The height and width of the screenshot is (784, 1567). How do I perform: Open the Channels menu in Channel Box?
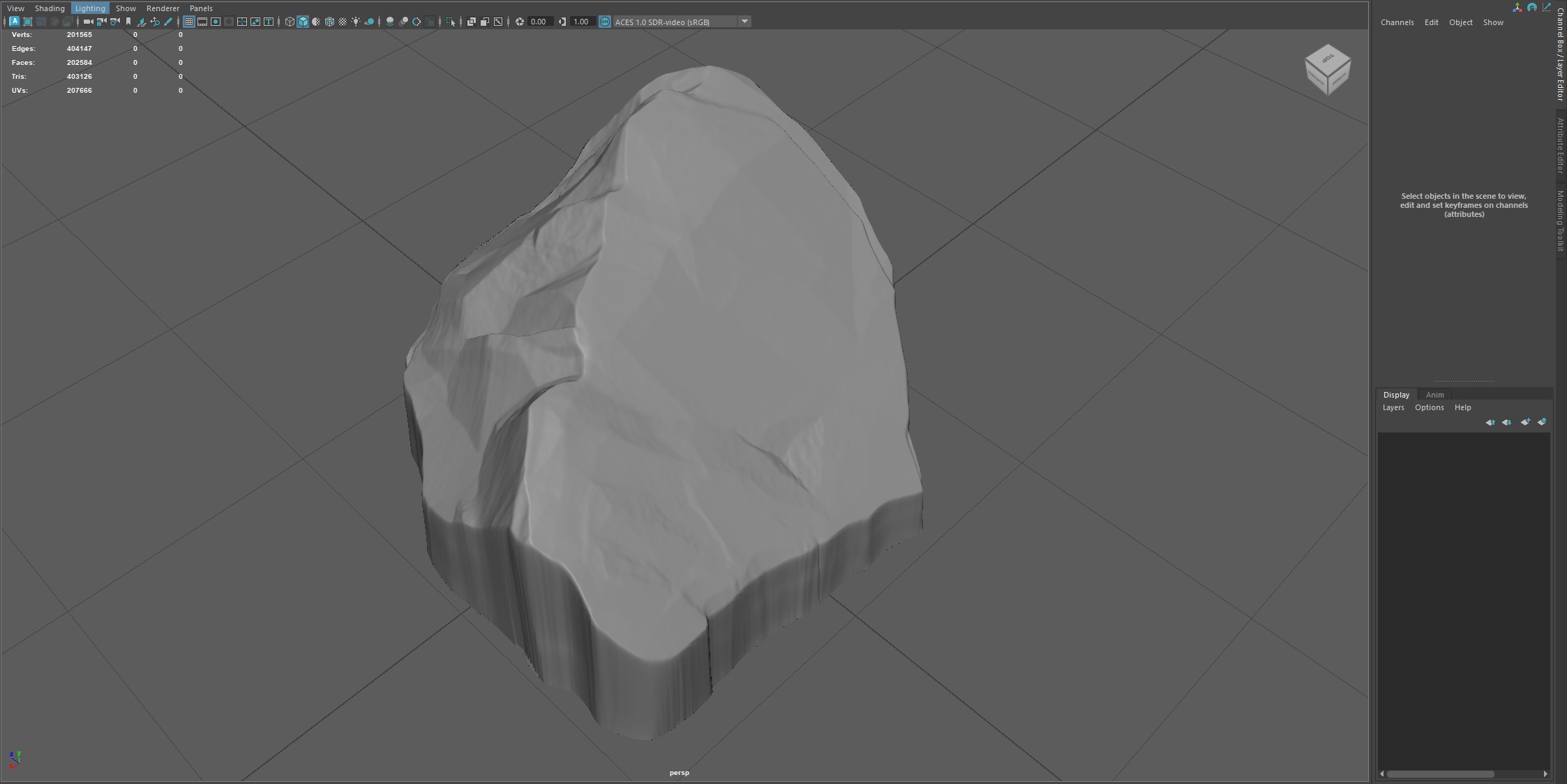(1397, 22)
